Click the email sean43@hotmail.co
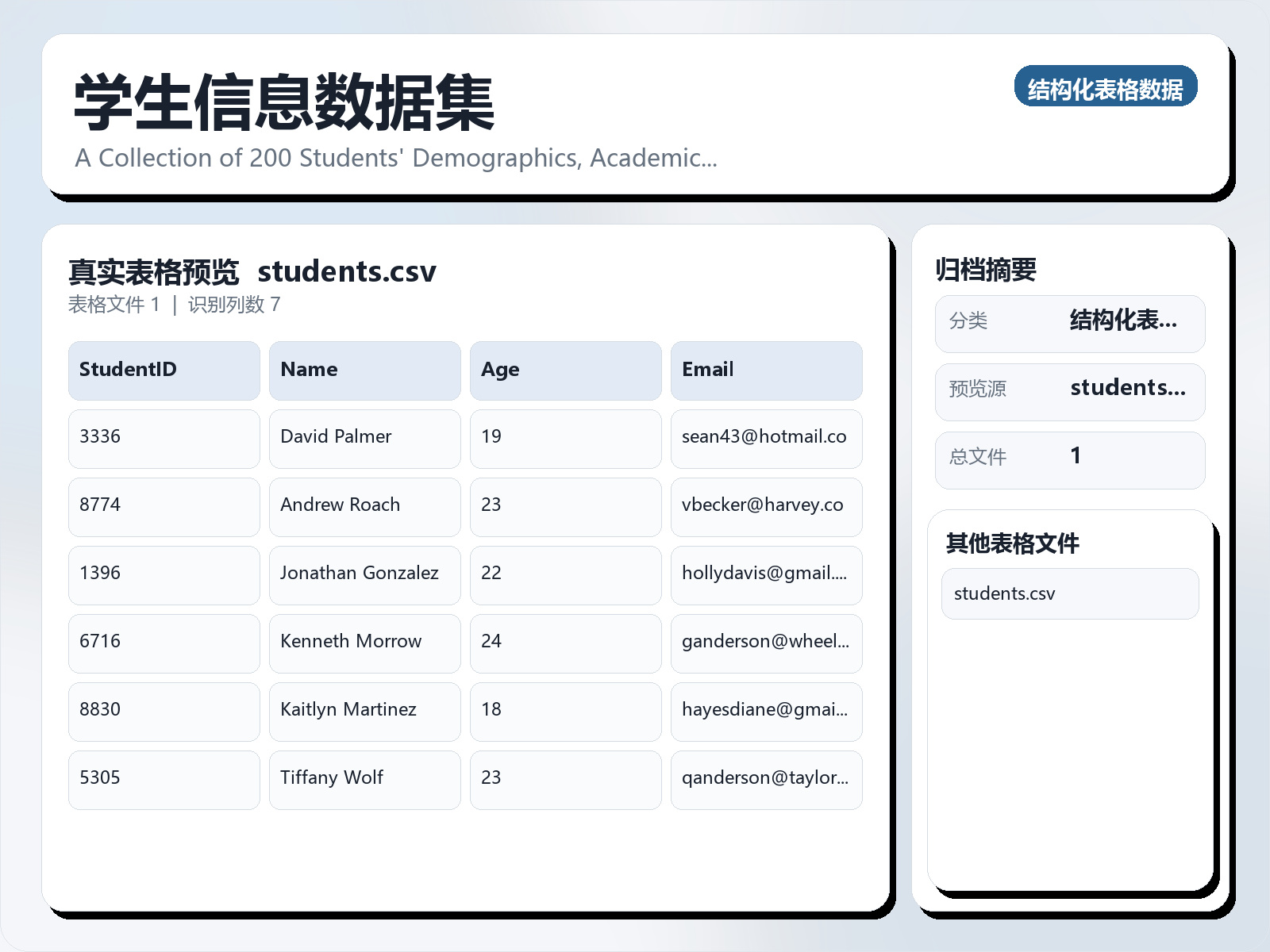 [x=764, y=437]
